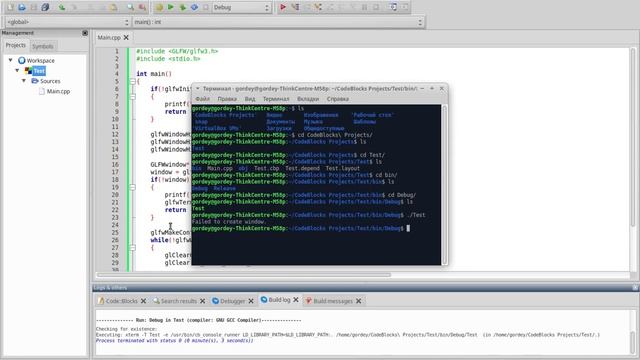Image resolution: width=640 pixels, height=360 pixels.
Task: Open the terminal's Файл menu
Action: click(x=202, y=99)
